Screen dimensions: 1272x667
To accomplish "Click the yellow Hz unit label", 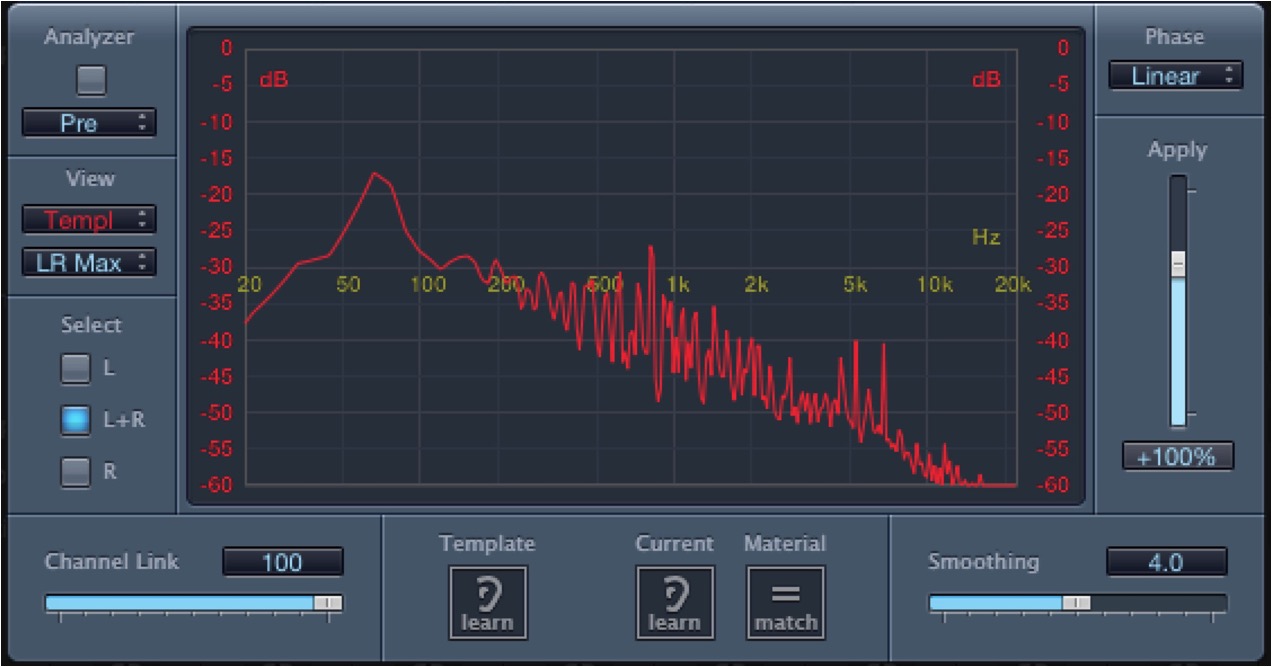I will click(x=986, y=238).
